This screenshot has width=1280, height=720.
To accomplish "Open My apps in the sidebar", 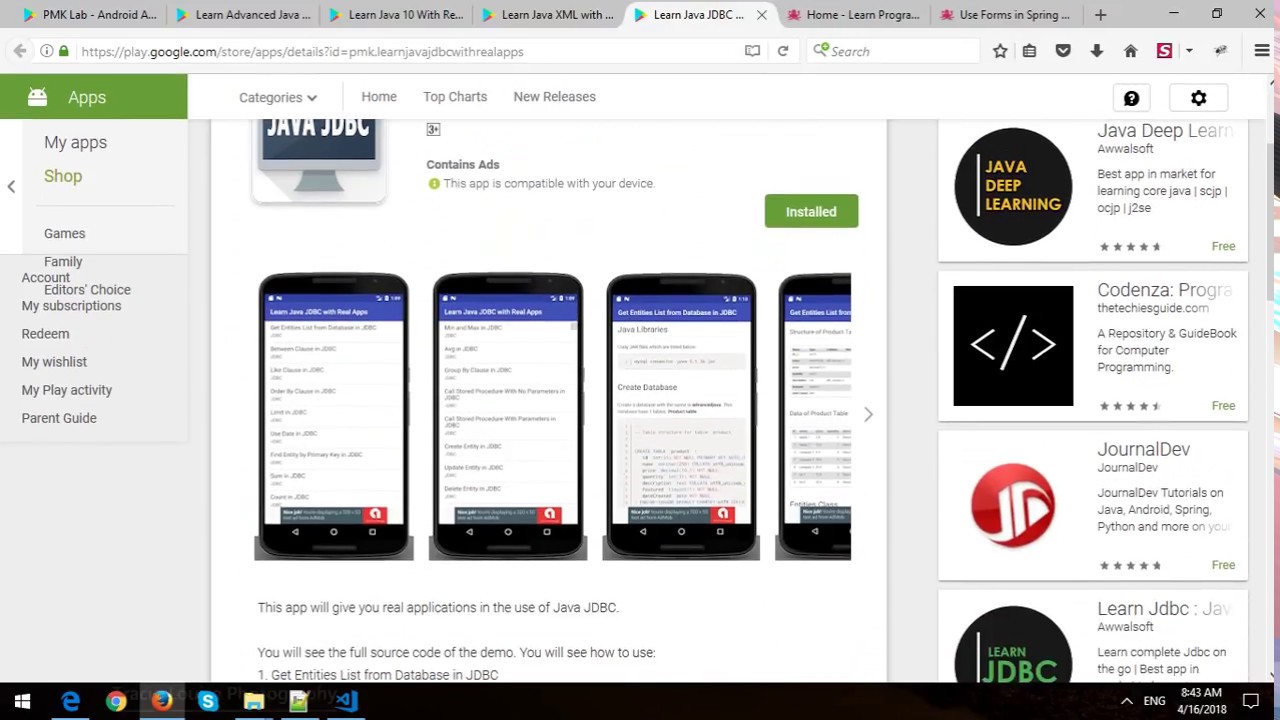I will coord(75,142).
